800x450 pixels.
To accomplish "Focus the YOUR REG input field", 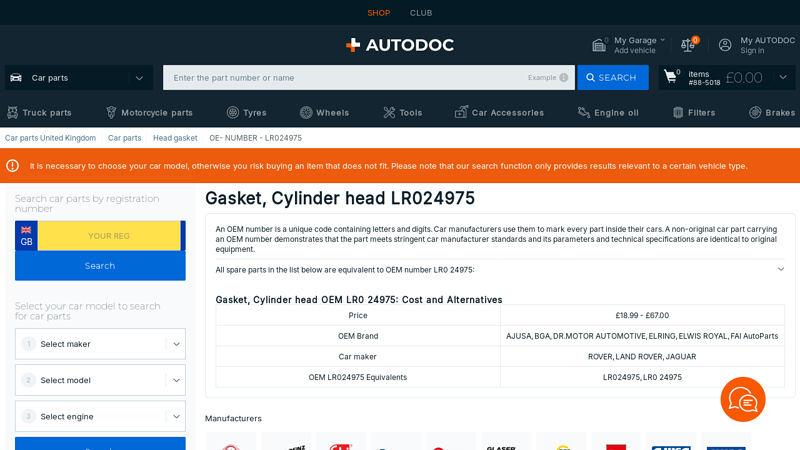I will click(109, 236).
